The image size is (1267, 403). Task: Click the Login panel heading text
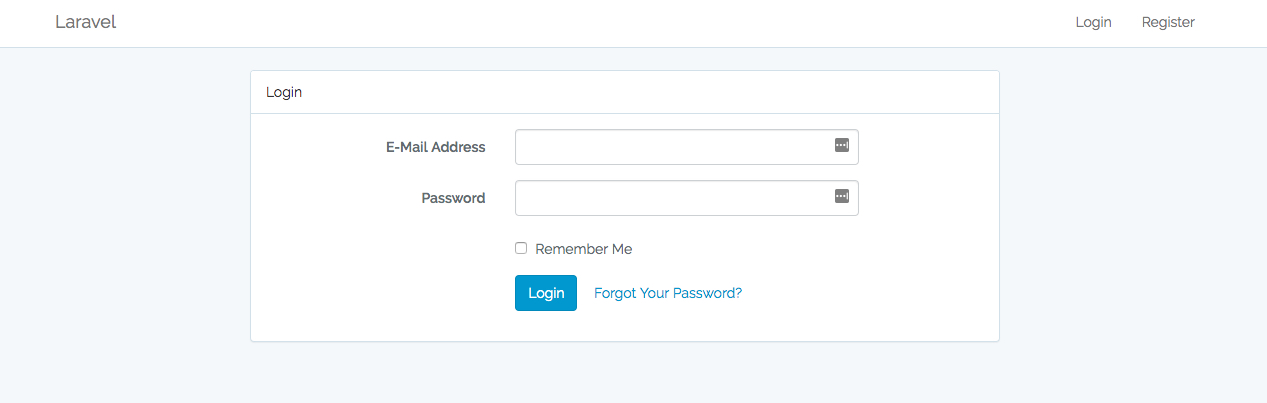284,92
